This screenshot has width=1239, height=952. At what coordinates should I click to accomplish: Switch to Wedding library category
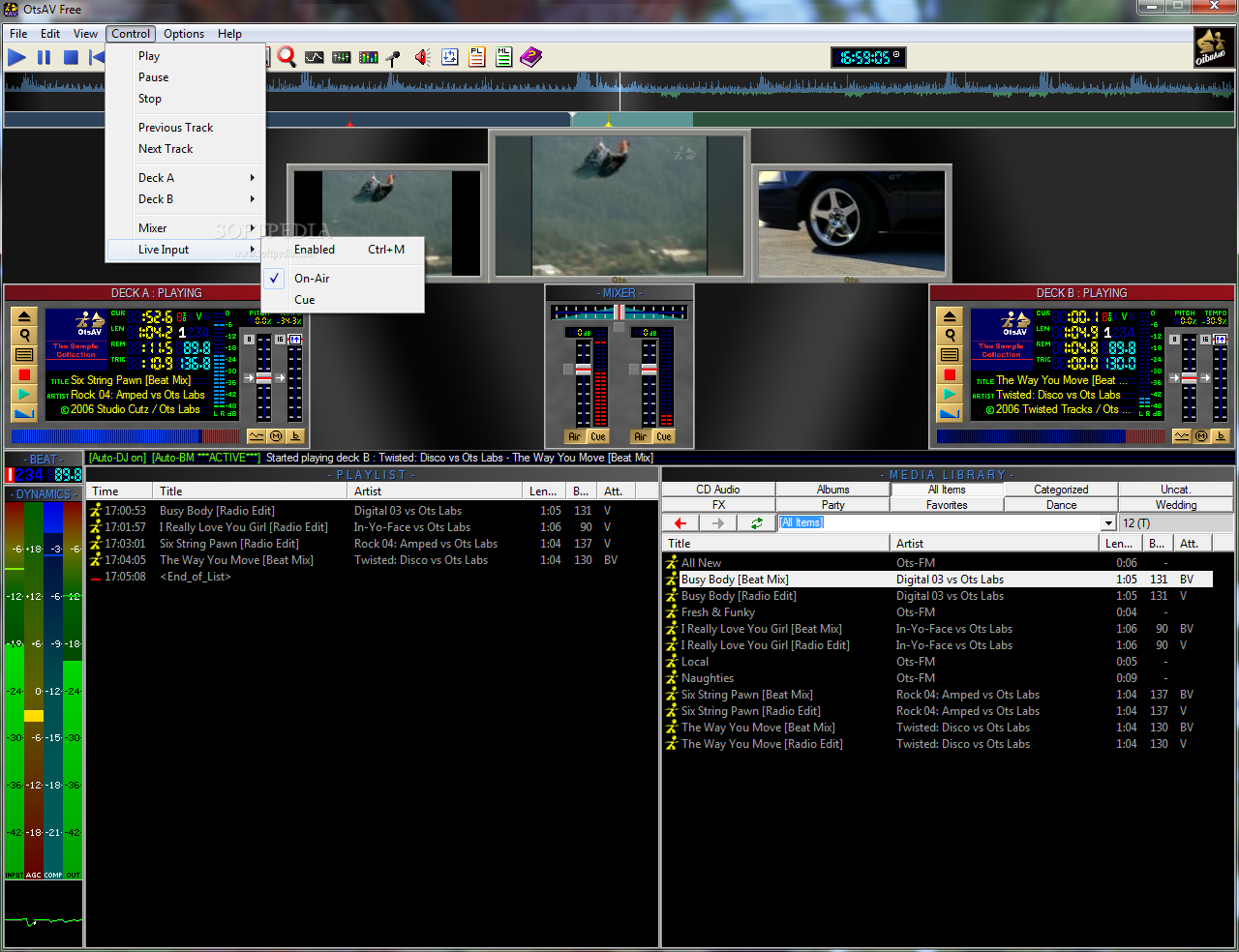(1176, 505)
